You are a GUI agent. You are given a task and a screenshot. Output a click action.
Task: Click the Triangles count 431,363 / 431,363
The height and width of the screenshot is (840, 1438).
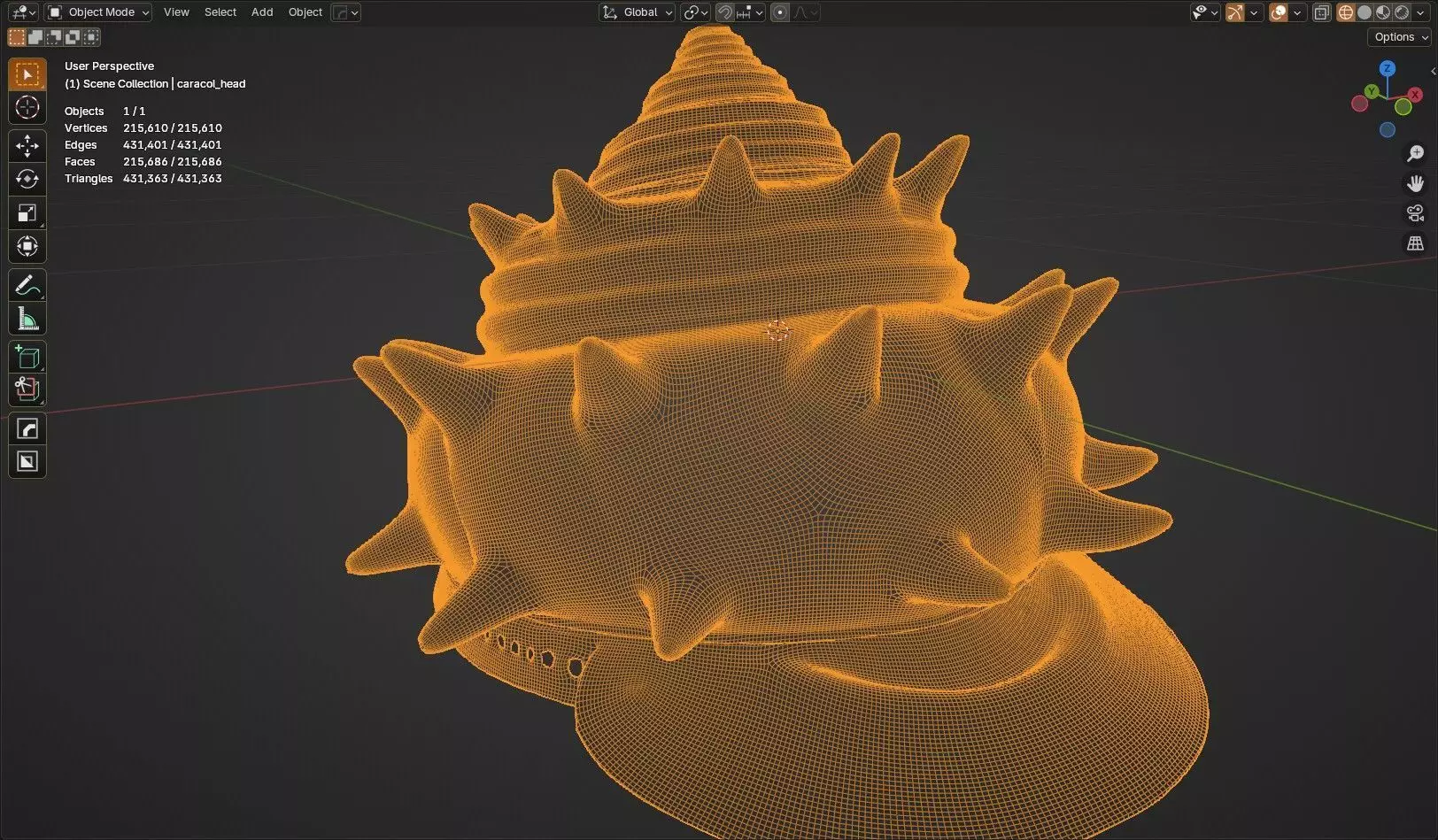pyautogui.click(x=173, y=179)
